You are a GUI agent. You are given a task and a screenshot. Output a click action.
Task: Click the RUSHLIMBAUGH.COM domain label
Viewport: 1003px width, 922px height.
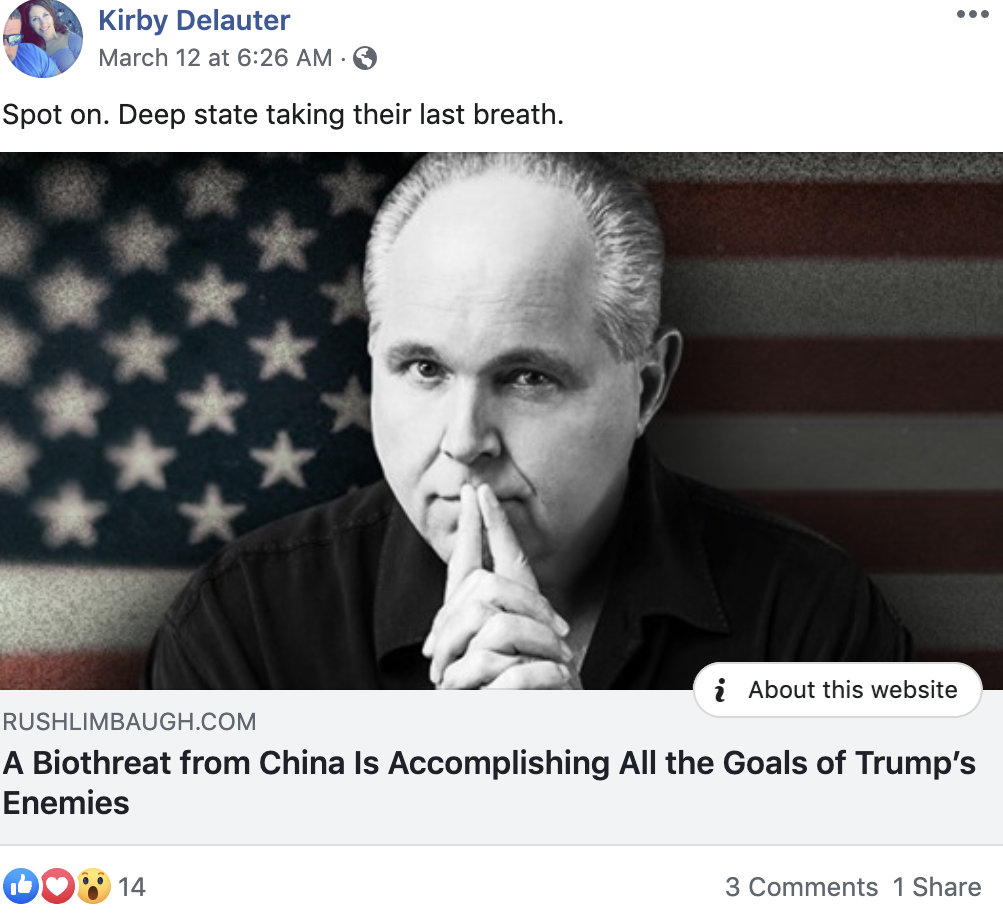(130, 721)
